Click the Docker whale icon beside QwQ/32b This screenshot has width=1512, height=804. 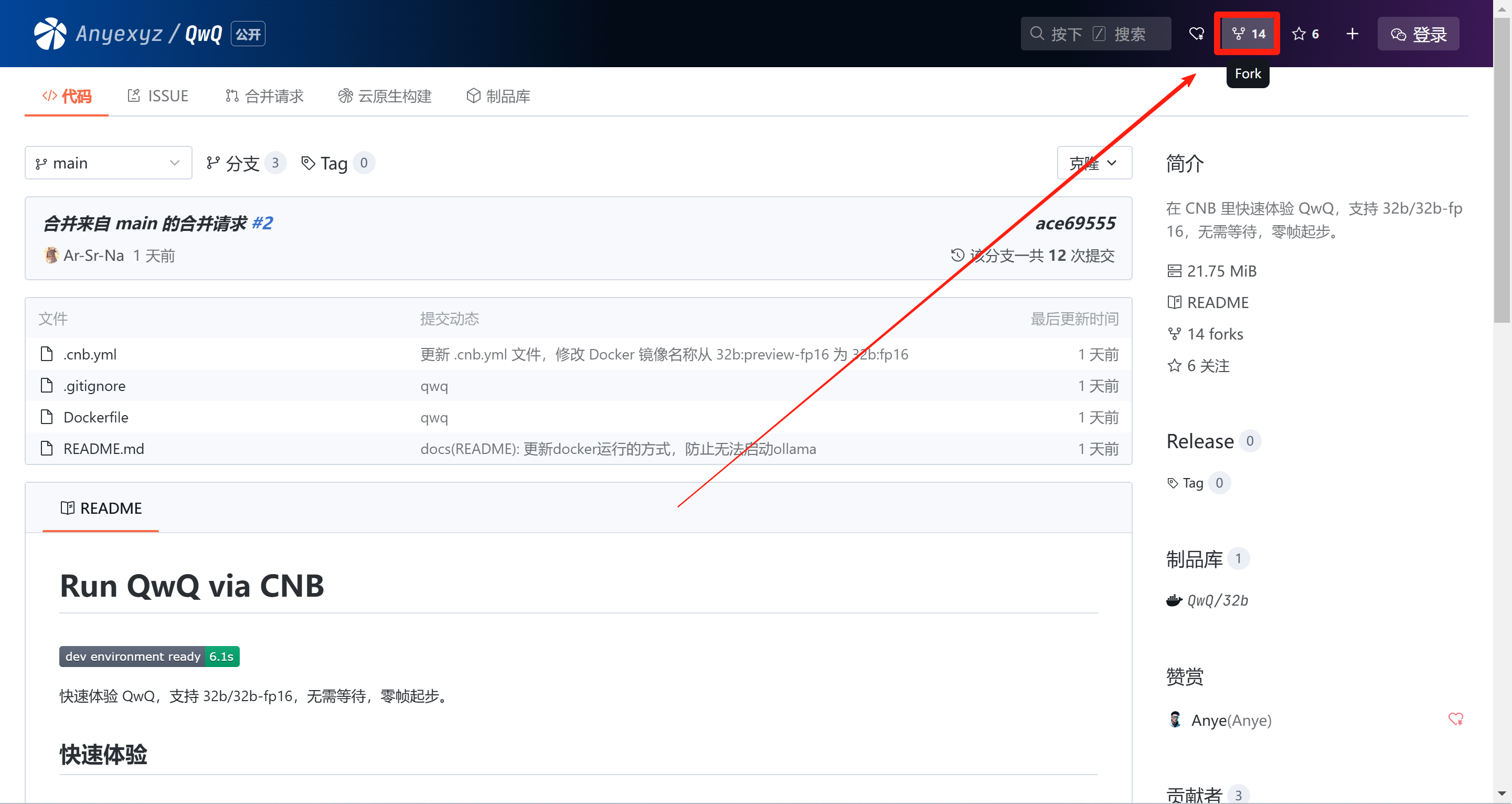[x=1174, y=600]
